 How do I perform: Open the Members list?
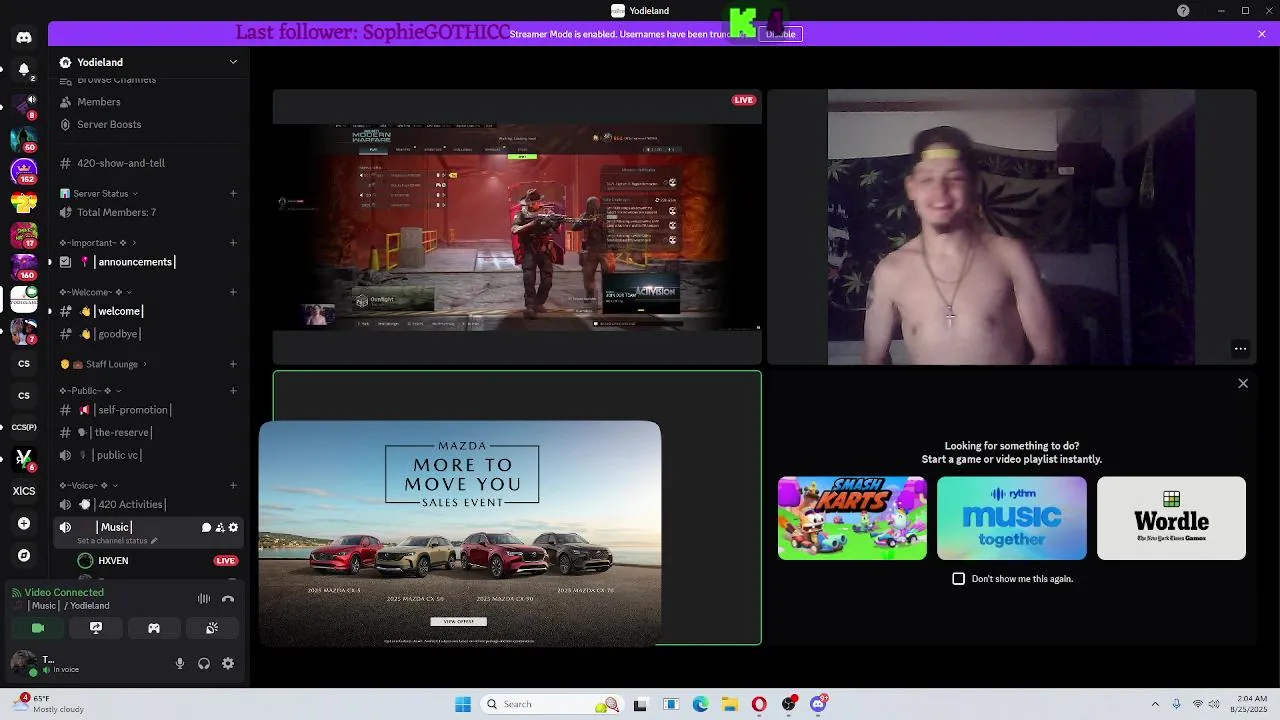click(x=148, y=102)
